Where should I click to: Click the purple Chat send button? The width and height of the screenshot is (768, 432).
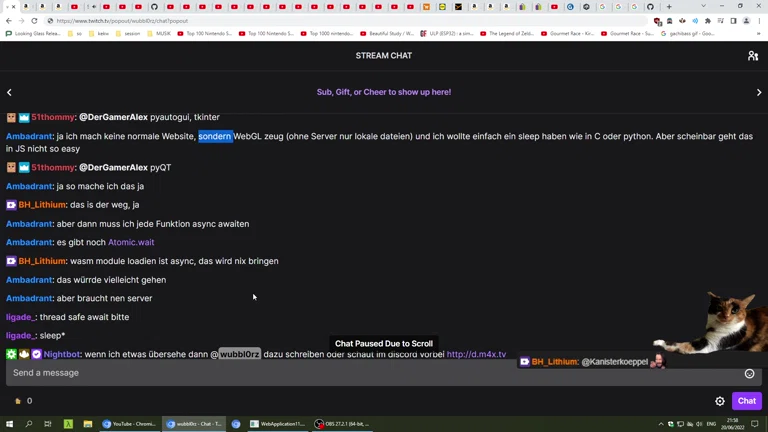[746, 401]
